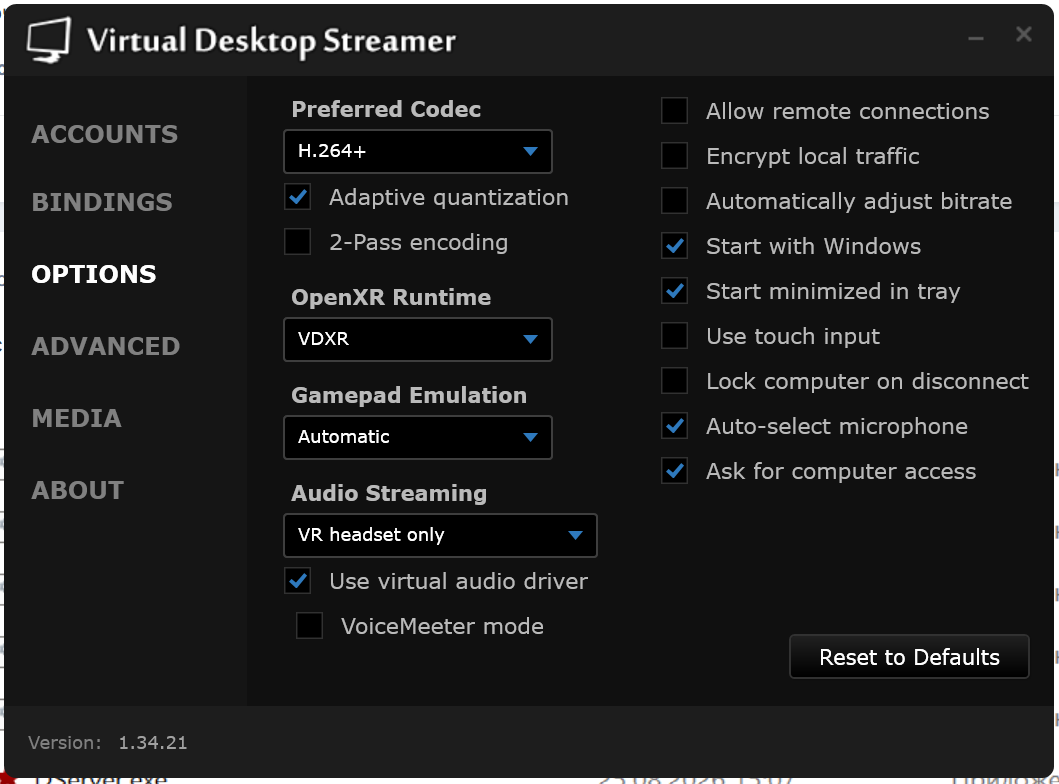Uncheck Auto-select microphone
Viewport: 1059px width, 784px height.
pyautogui.click(x=675, y=426)
